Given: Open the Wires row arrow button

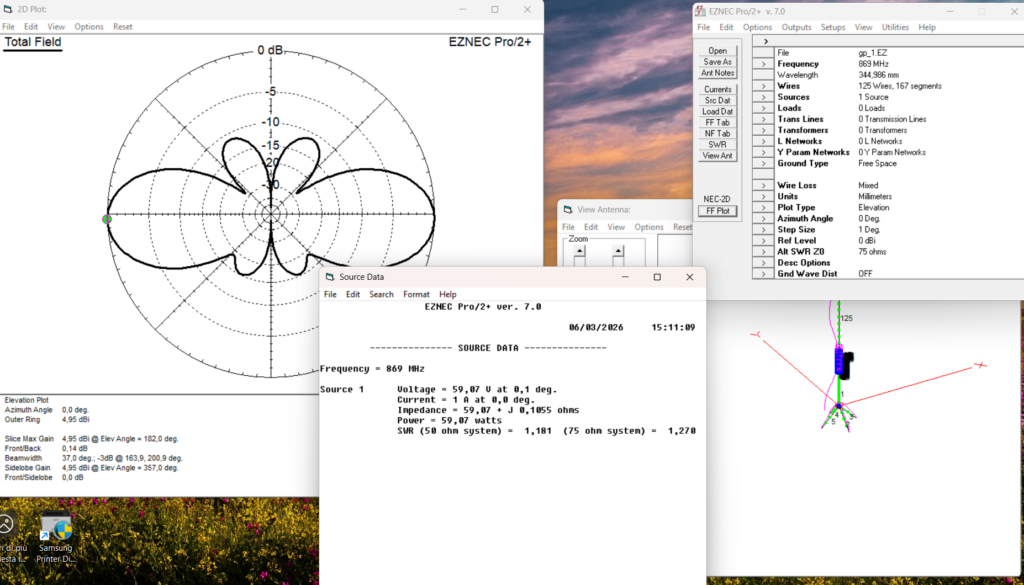Looking at the screenshot, I should pos(762,86).
